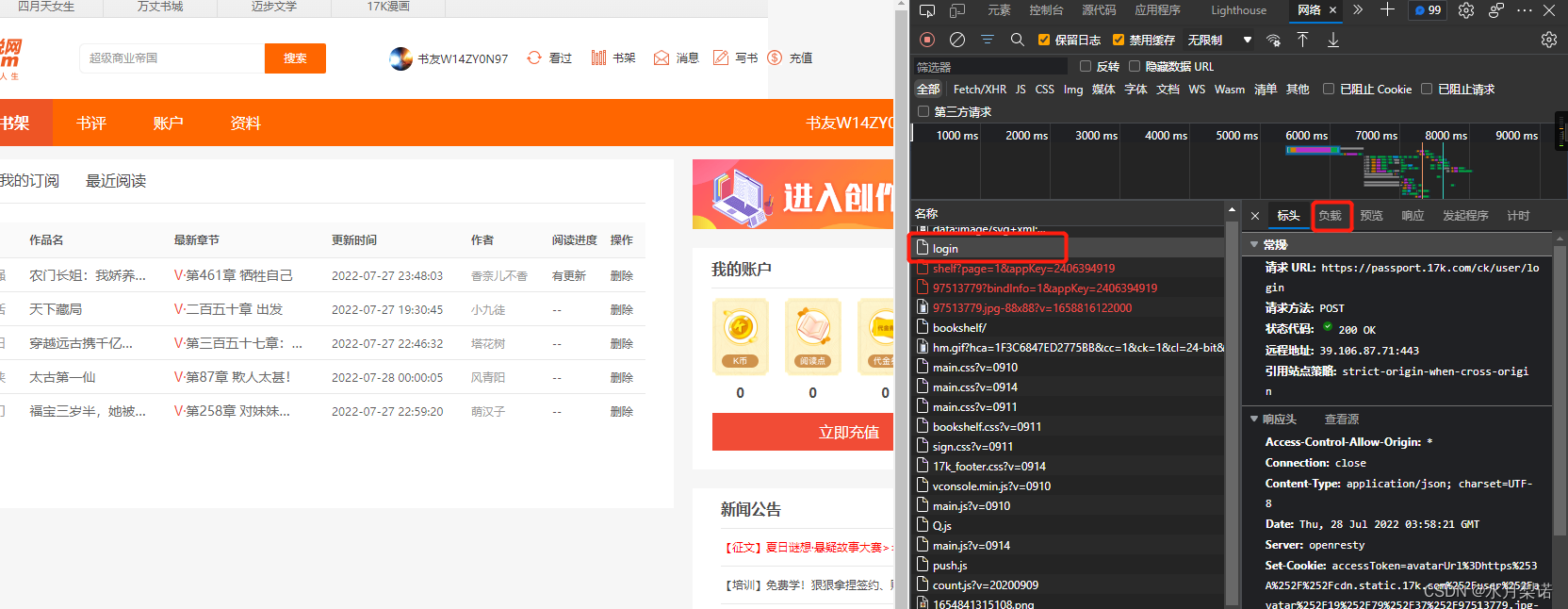The image size is (1568, 609).
Task: Click the import HAR upload arrow icon
Action: pyautogui.click(x=1302, y=40)
